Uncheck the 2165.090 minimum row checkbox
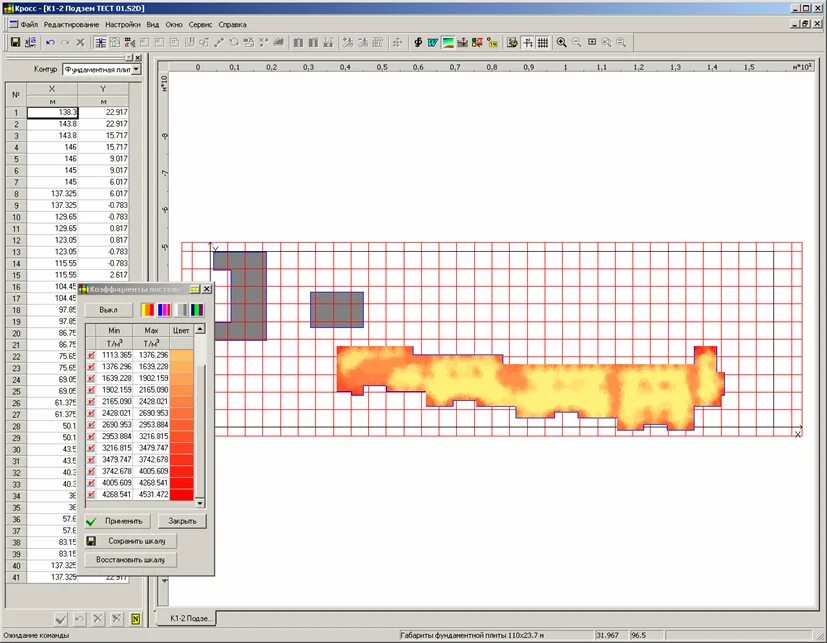Screen dimensions: 827x643 coord(91,401)
